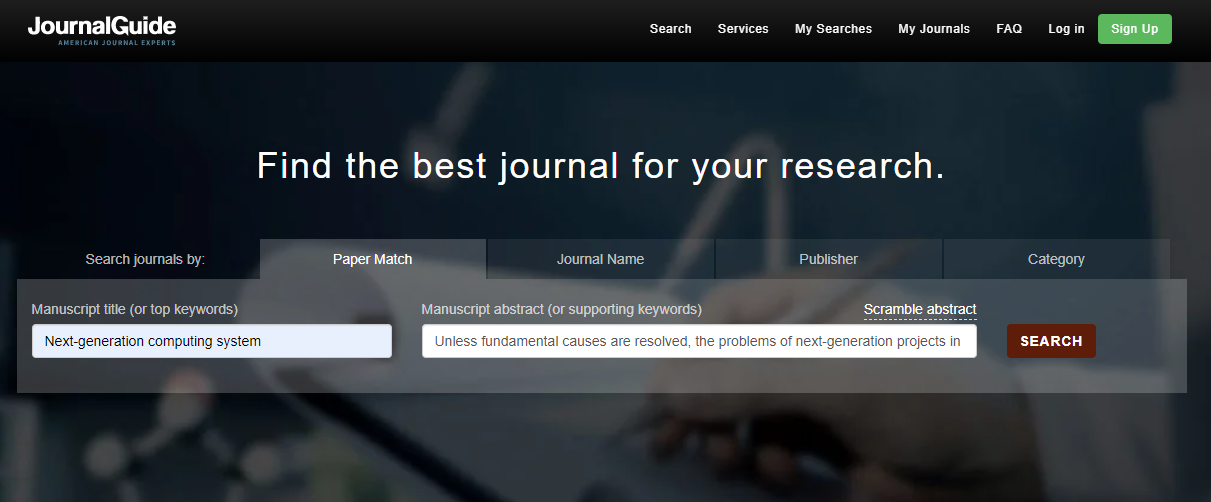Click the "Search journals by:" label
Image resolution: width=1211 pixels, height=502 pixels.
tap(145, 259)
